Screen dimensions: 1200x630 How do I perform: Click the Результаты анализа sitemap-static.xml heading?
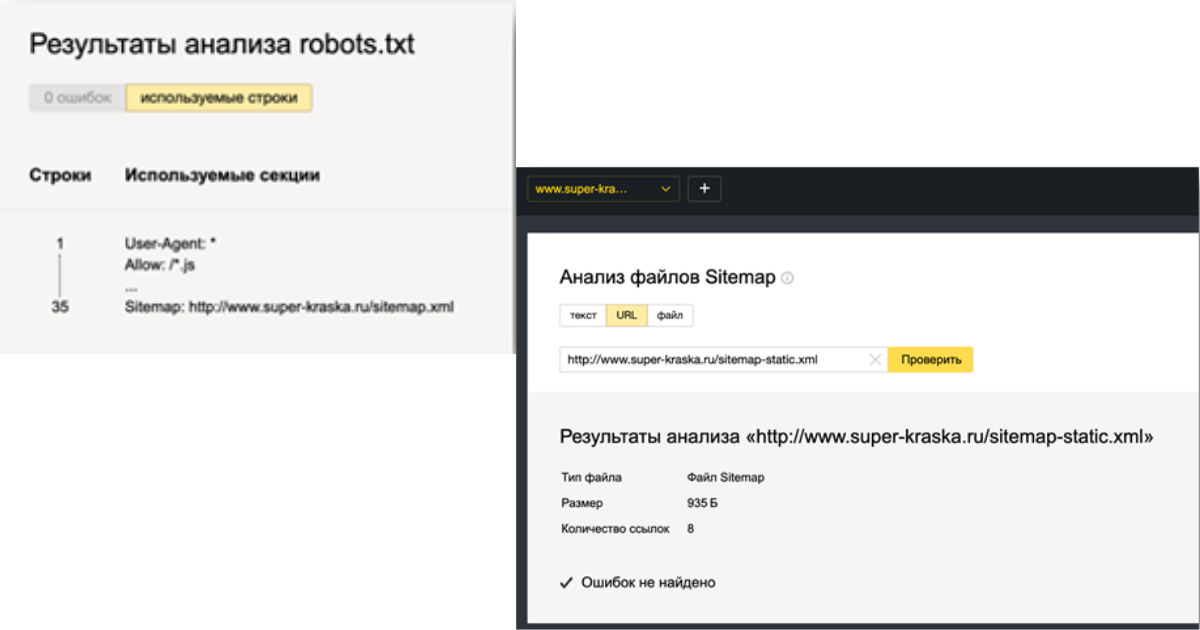coord(857,437)
